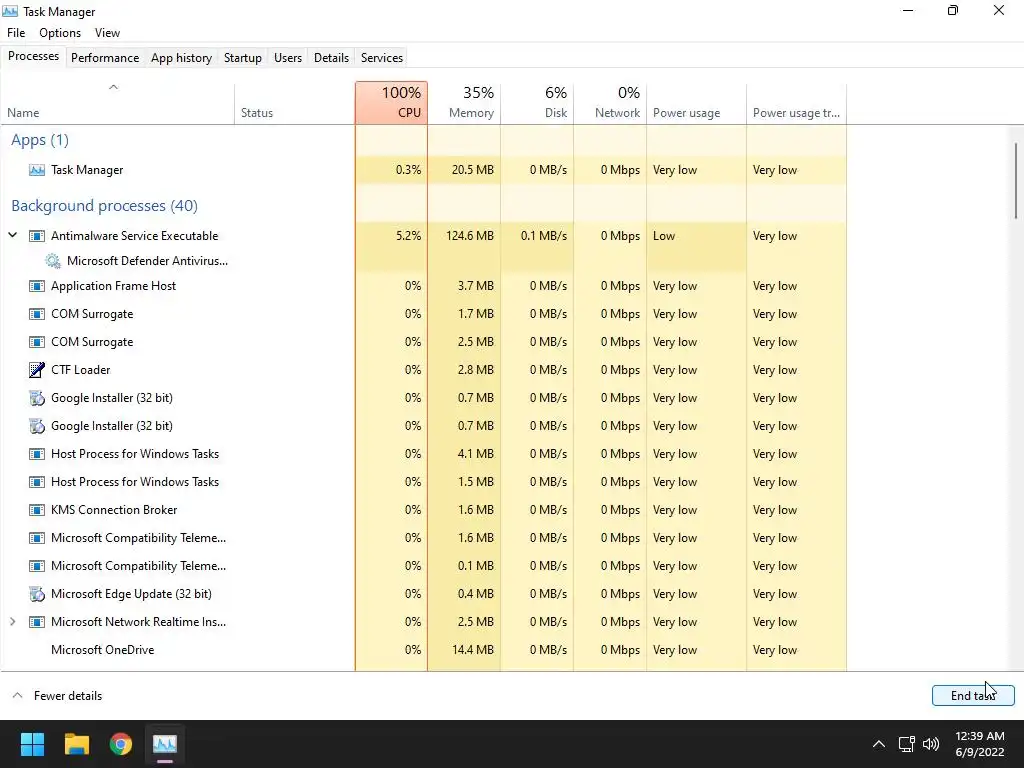Launch Google Chrome from the taskbar
The height and width of the screenshot is (768, 1024).
point(121,744)
